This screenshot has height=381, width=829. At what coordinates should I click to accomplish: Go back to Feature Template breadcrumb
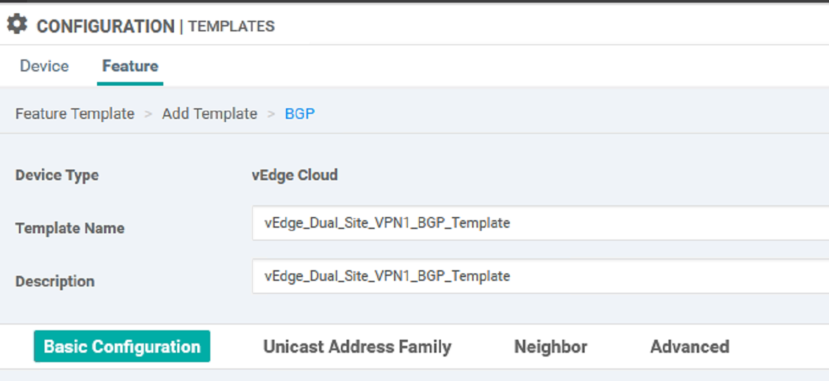[75, 114]
